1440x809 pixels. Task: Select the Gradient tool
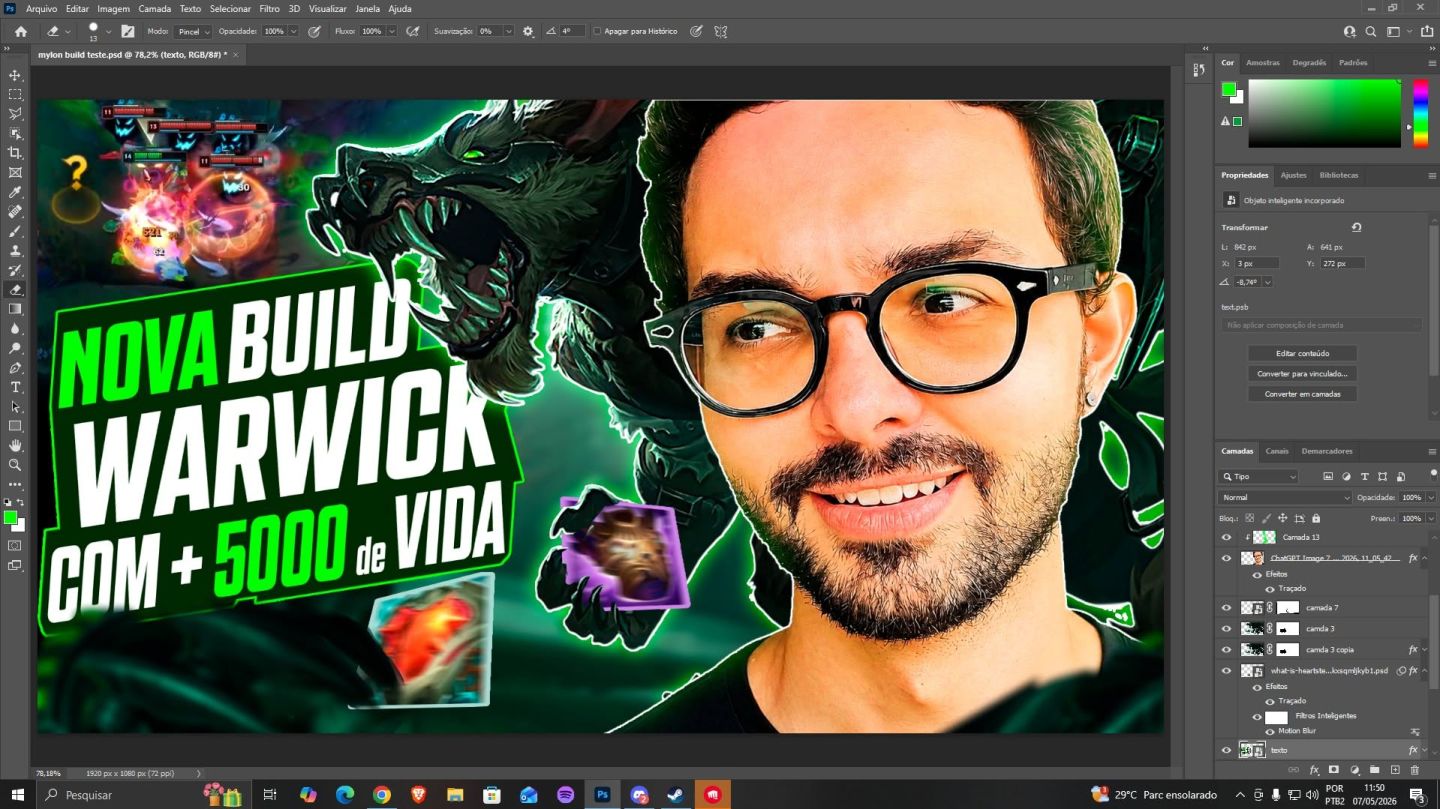point(15,309)
